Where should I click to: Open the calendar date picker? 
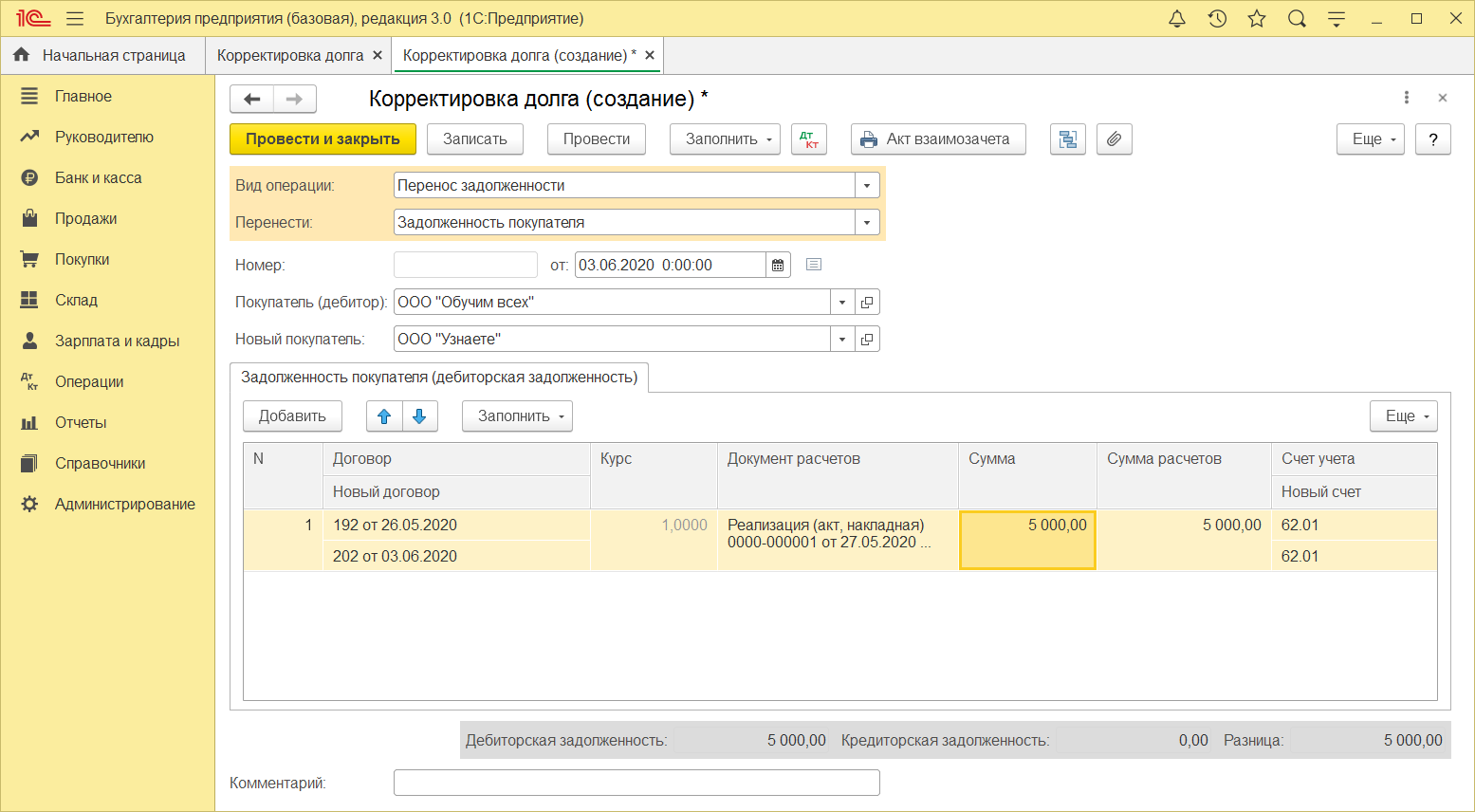click(778, 265)
